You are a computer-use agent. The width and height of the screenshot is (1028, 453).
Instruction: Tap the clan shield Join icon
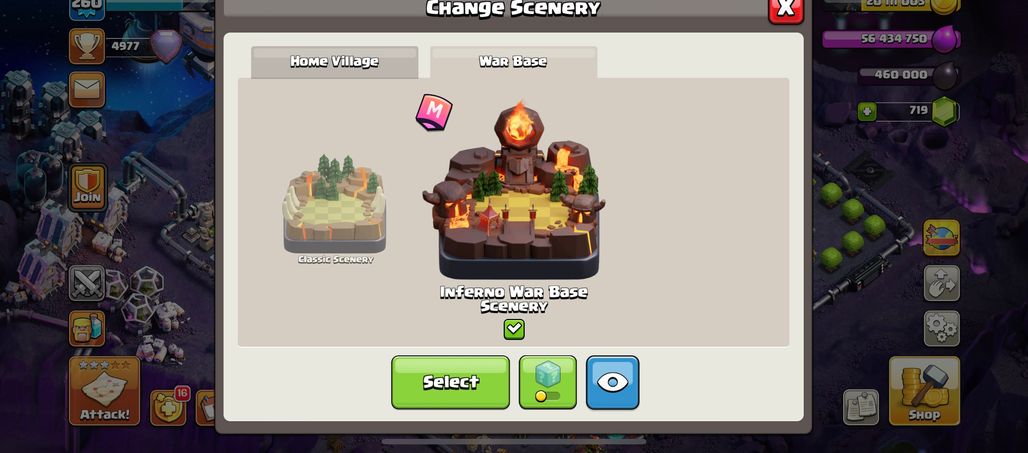87,187
